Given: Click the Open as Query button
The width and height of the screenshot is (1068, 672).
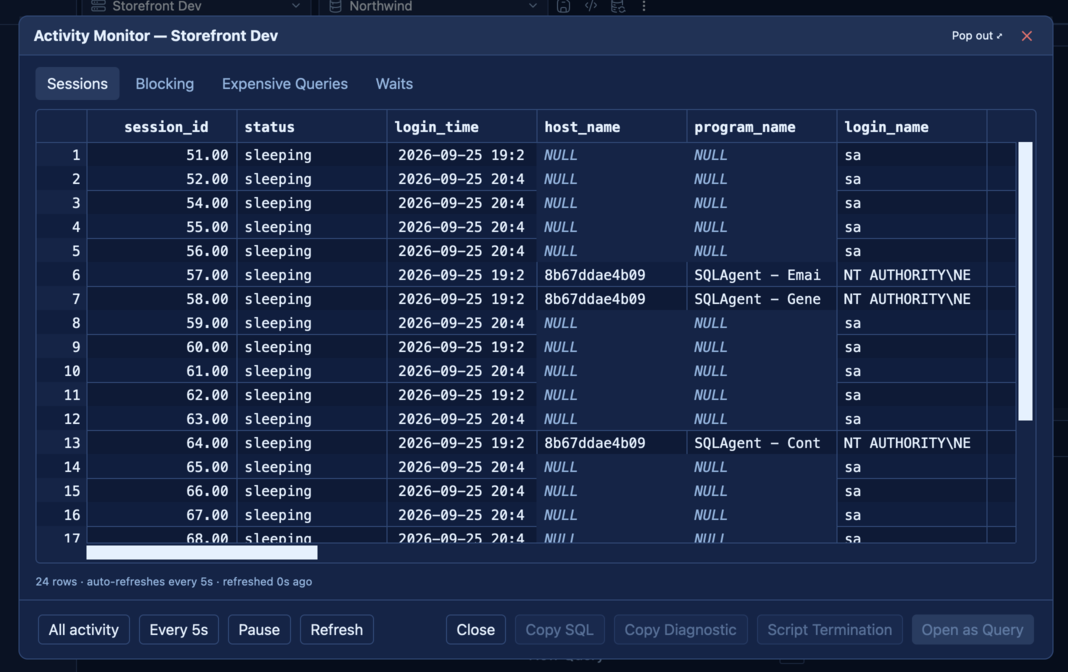Looking at the screenshot, I should pyautogui.click(x=973, y=630).
